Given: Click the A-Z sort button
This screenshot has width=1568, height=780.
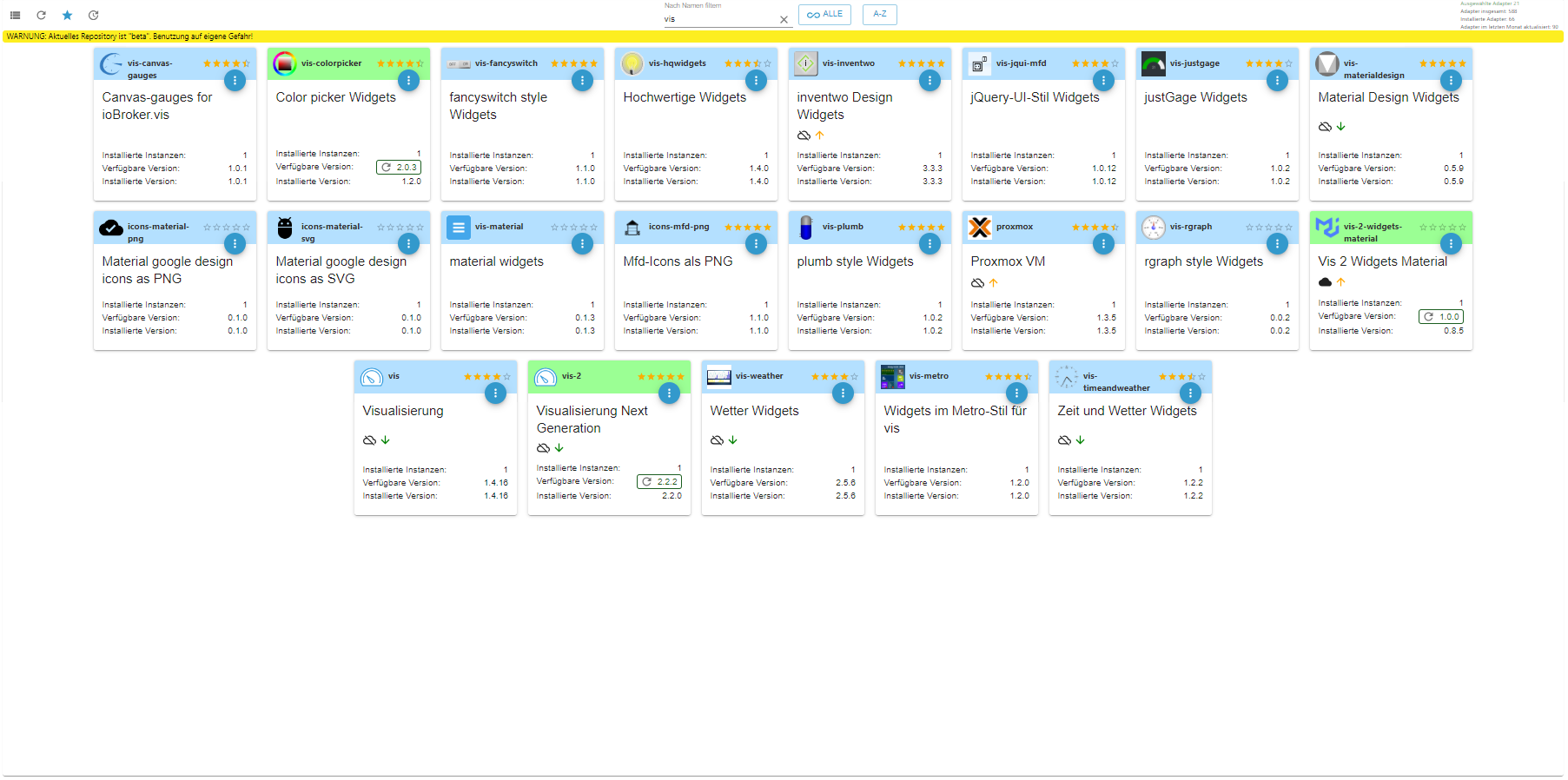Looking at the screenshot, I should coord(880,15).
